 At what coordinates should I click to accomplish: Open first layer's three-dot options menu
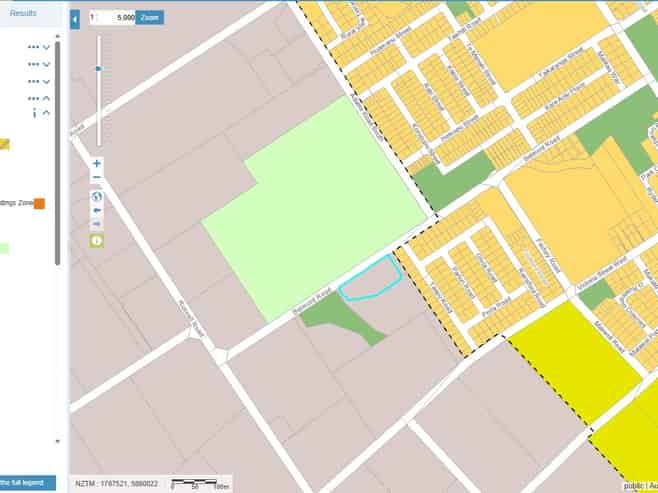click(x=34, y=47)
